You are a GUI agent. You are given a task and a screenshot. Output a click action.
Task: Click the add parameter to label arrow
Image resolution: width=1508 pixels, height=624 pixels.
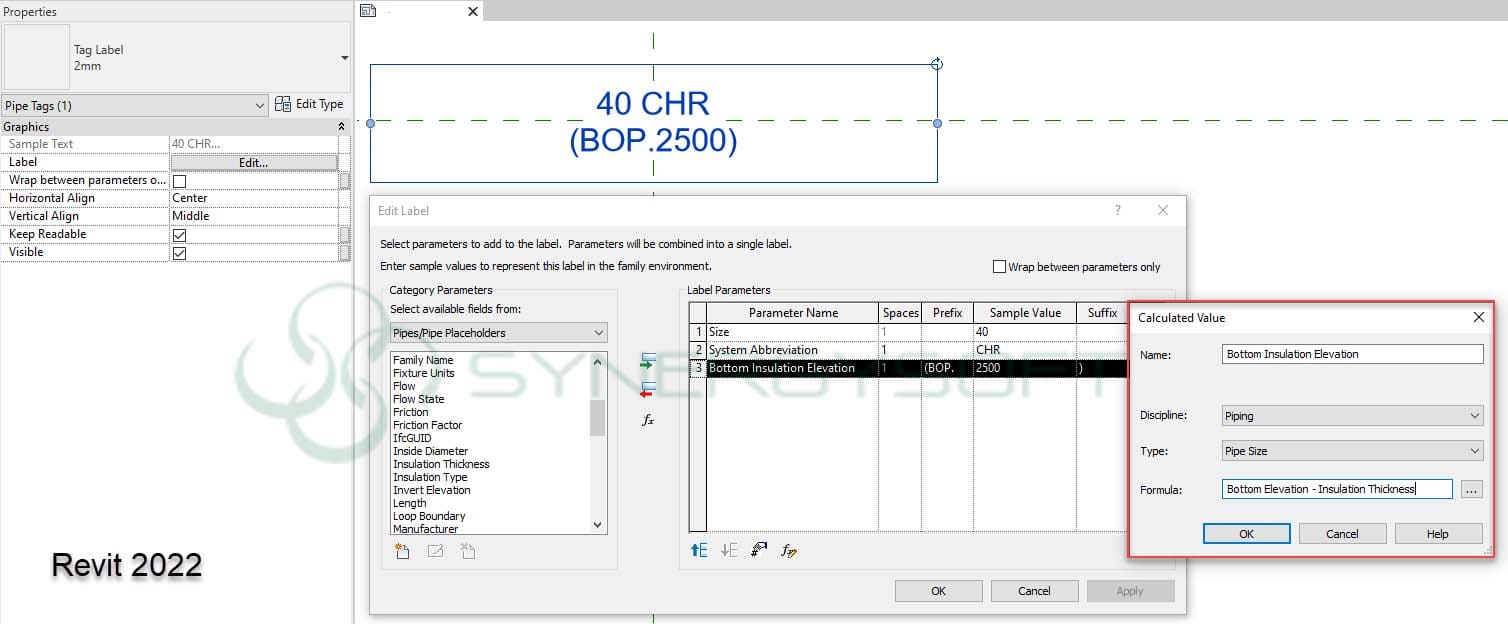click(x=648, y=360)
